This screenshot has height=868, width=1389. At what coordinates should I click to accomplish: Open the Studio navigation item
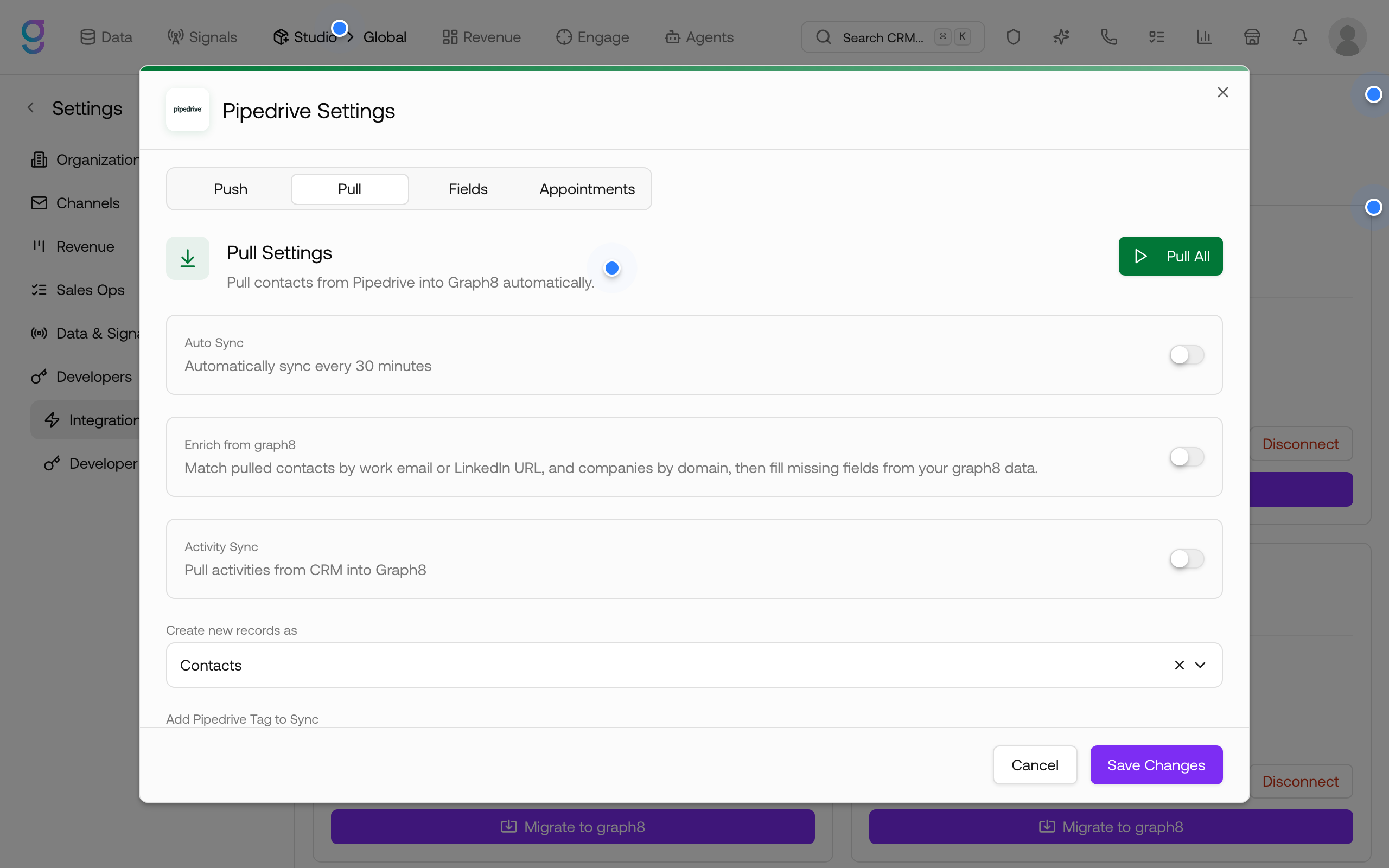[x=305, y=37]
